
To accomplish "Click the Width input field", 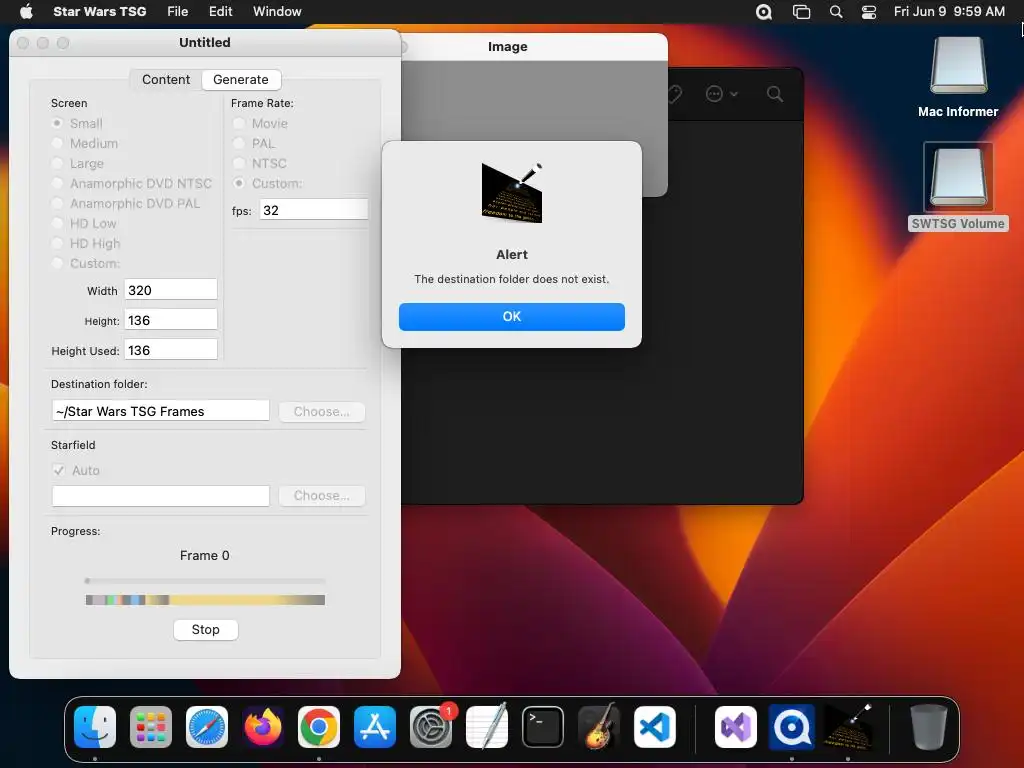I will [x=171, y=290].
